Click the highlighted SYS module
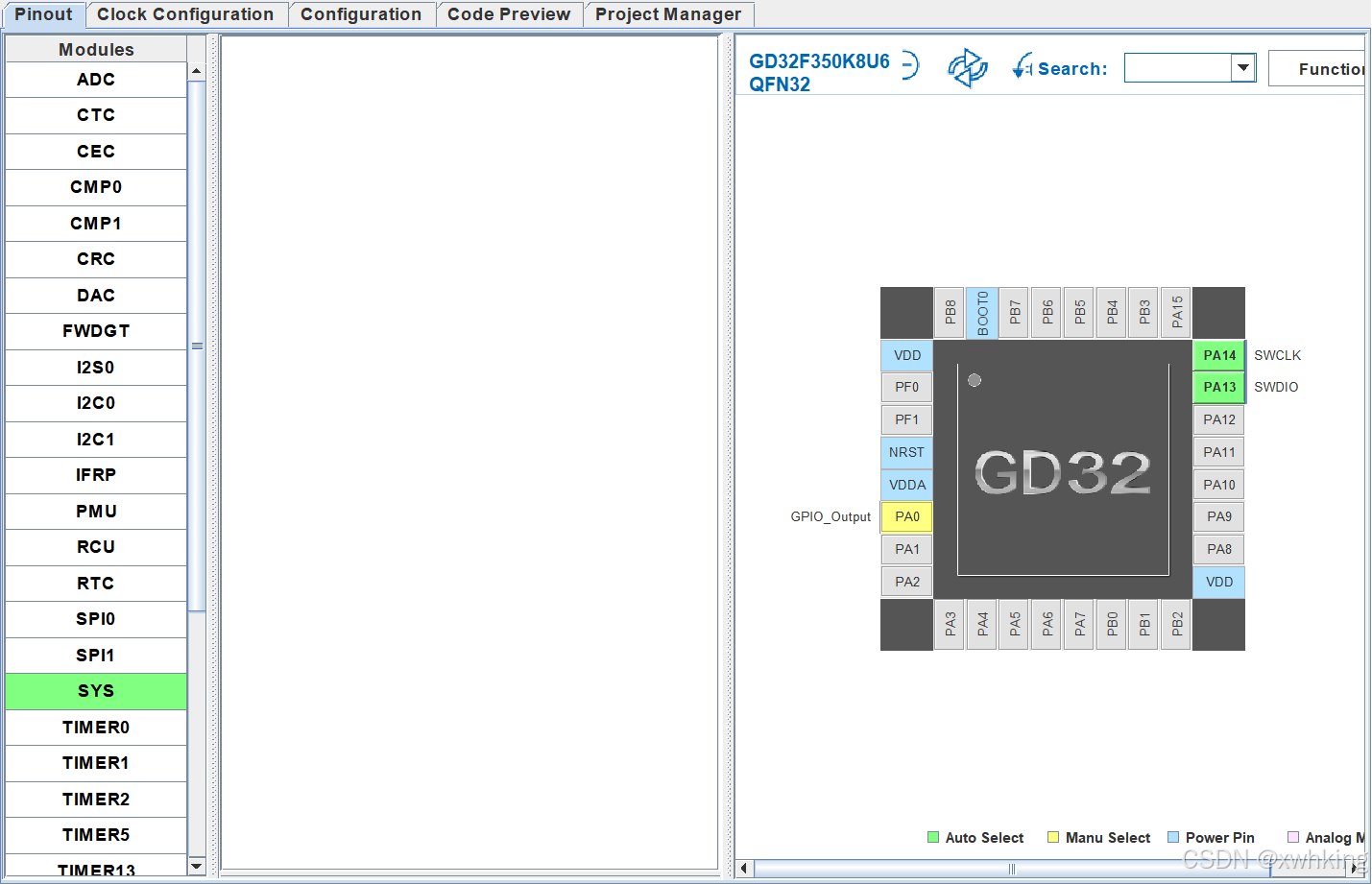 pyautogui.click(x=96, y=691)
